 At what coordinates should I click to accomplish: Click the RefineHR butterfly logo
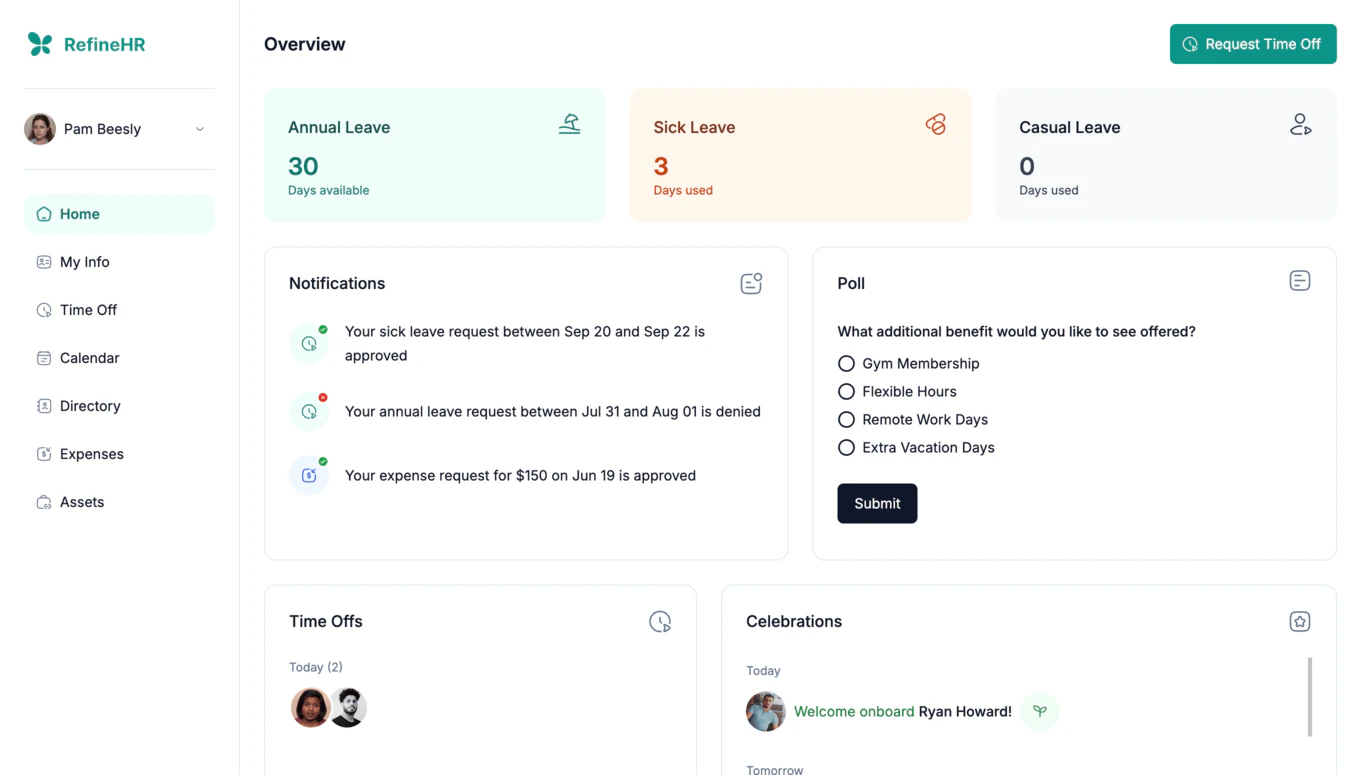tap(40, 44)
